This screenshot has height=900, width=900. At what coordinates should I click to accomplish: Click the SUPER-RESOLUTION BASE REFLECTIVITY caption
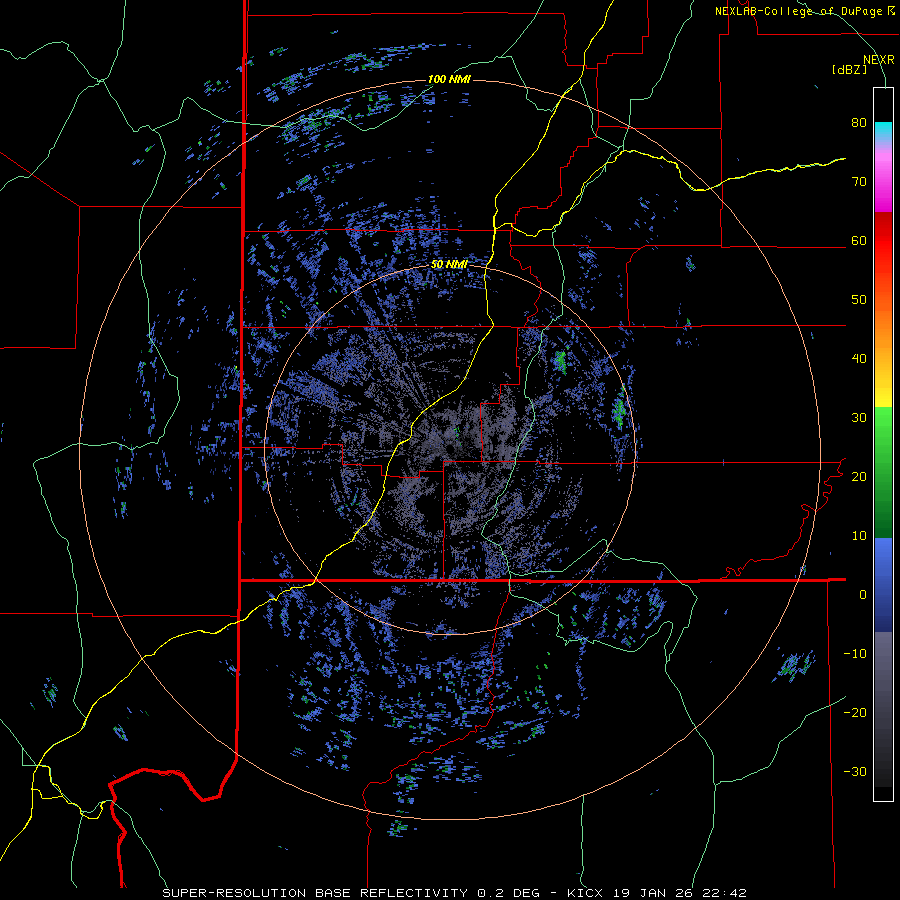click(x=317, y=893)
